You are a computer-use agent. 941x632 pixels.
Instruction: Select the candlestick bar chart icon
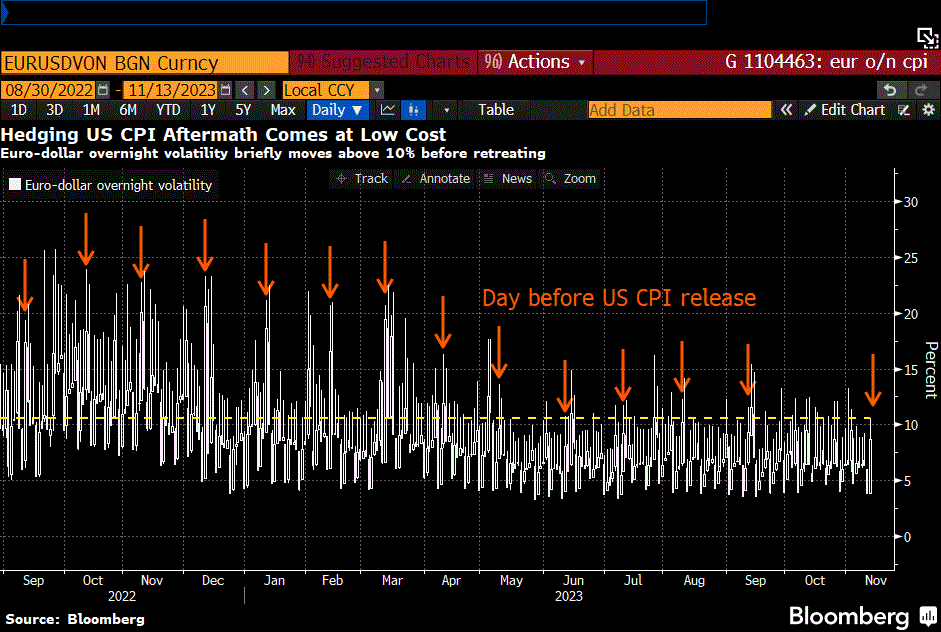coord(413,110)
